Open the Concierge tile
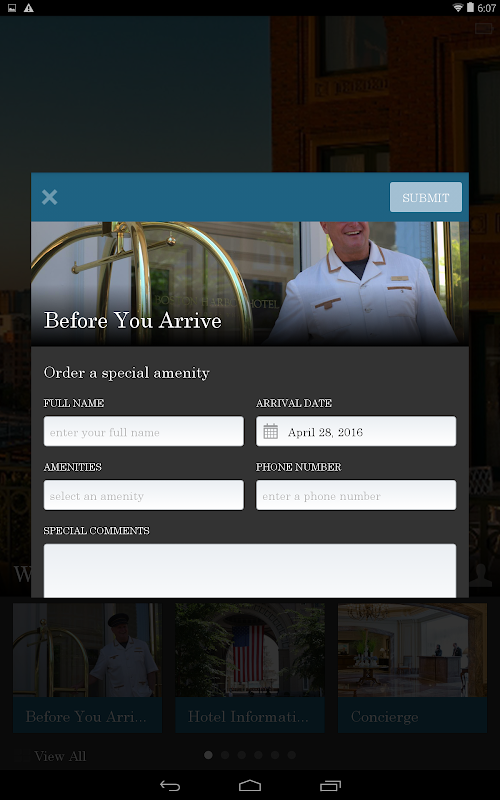This screenshot has height=800, width=500. 412,668
